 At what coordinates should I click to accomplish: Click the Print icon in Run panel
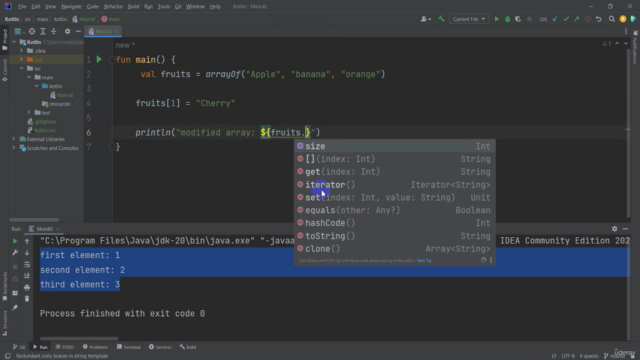(x=27, y=287)
